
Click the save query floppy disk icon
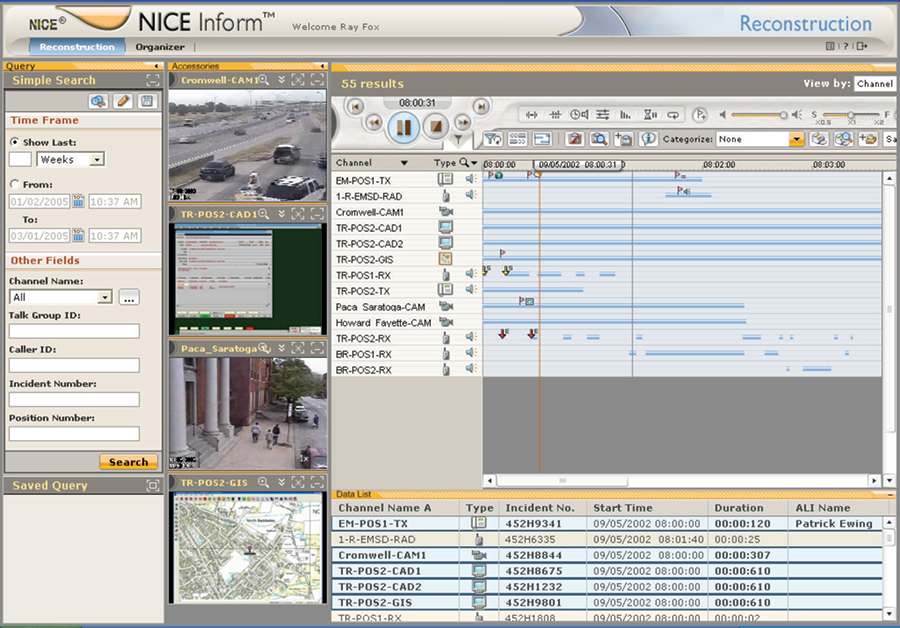point(147,101)
